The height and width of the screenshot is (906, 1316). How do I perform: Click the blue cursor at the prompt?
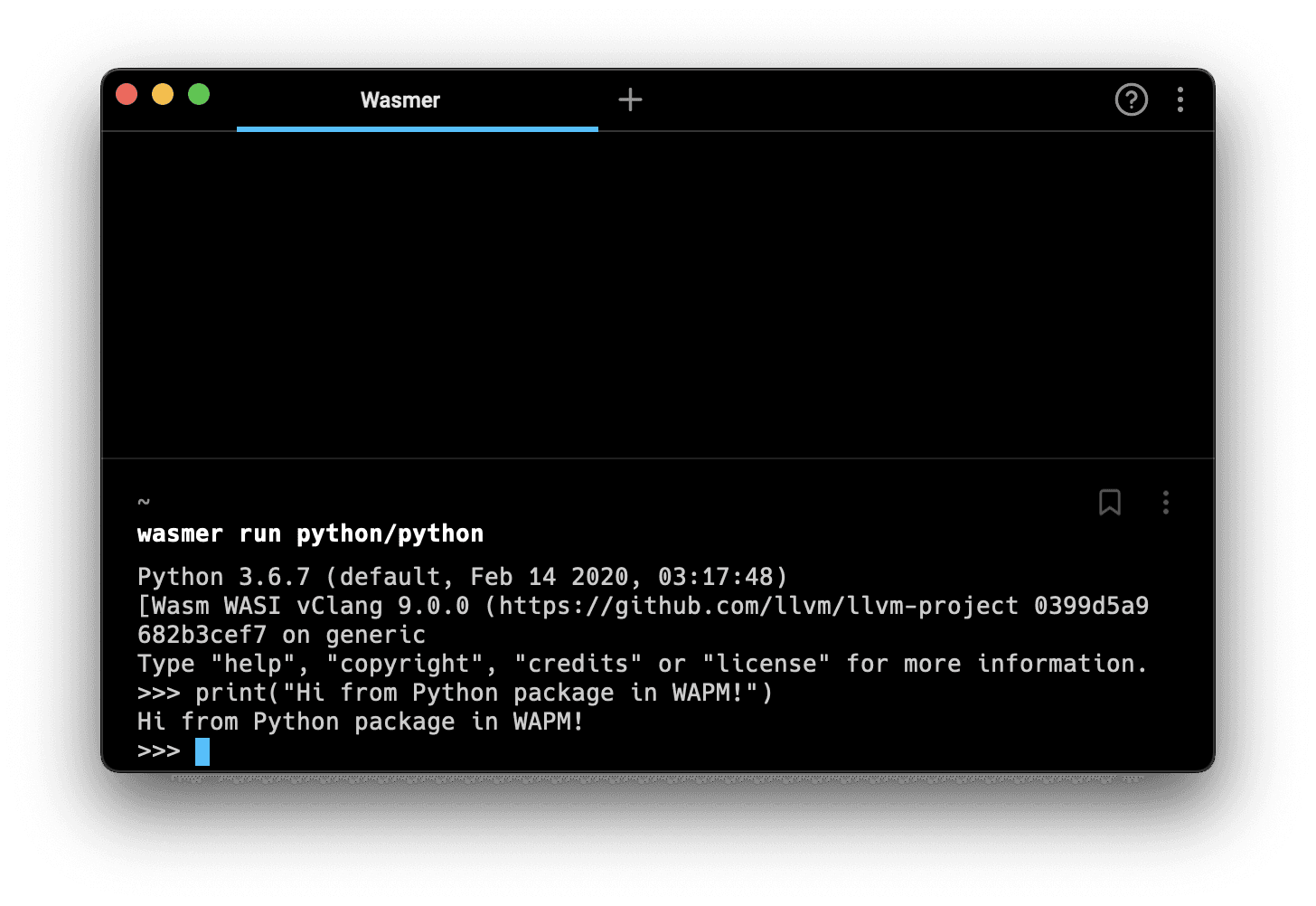click(202, 751)
